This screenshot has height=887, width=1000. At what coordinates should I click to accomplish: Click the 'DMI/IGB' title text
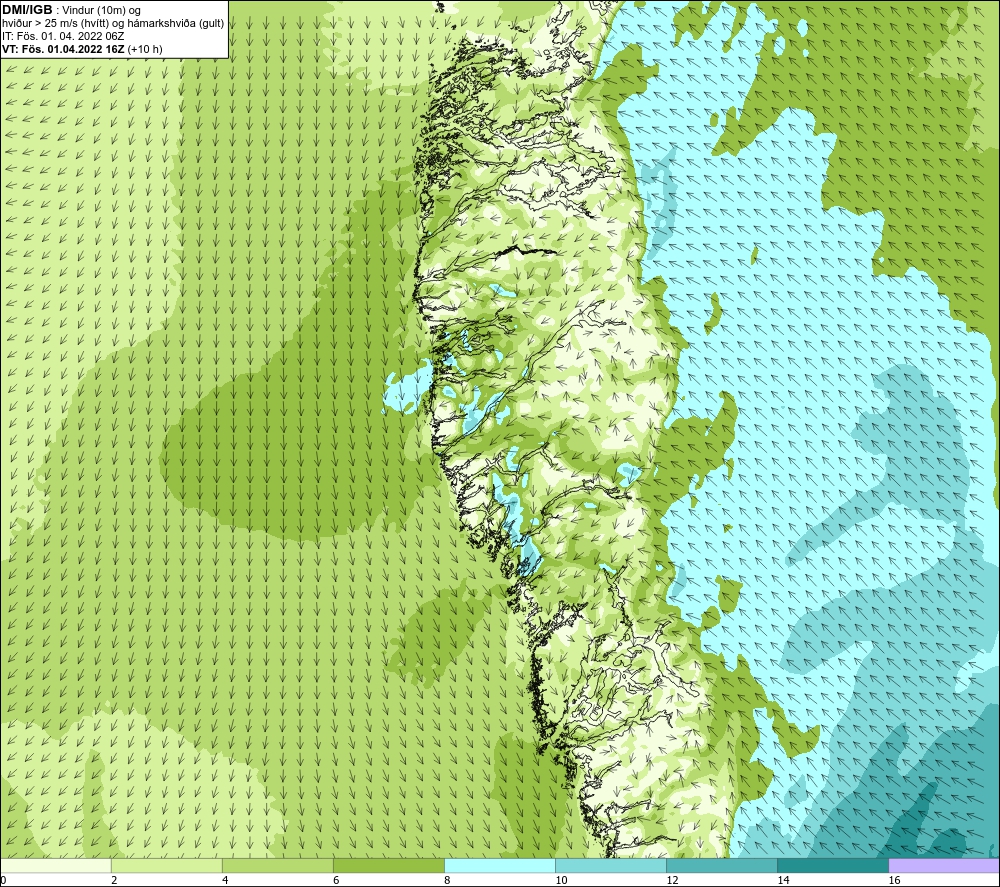coord(27,10)
